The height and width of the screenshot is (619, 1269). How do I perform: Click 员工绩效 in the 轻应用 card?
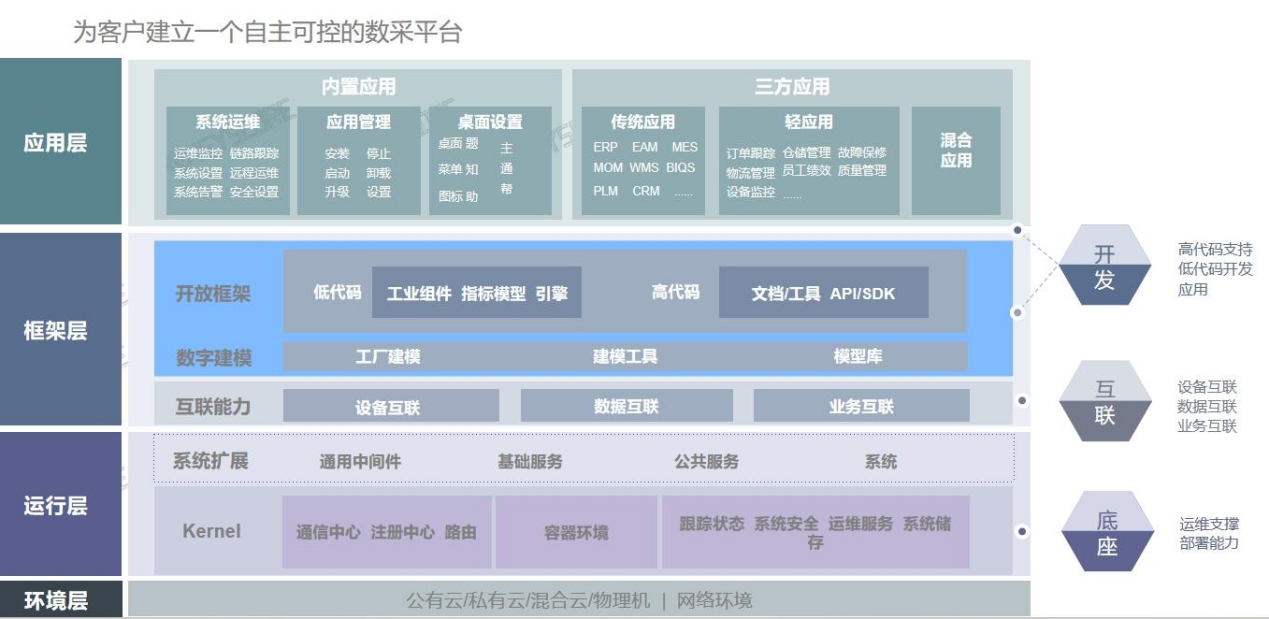click(807, 171)
